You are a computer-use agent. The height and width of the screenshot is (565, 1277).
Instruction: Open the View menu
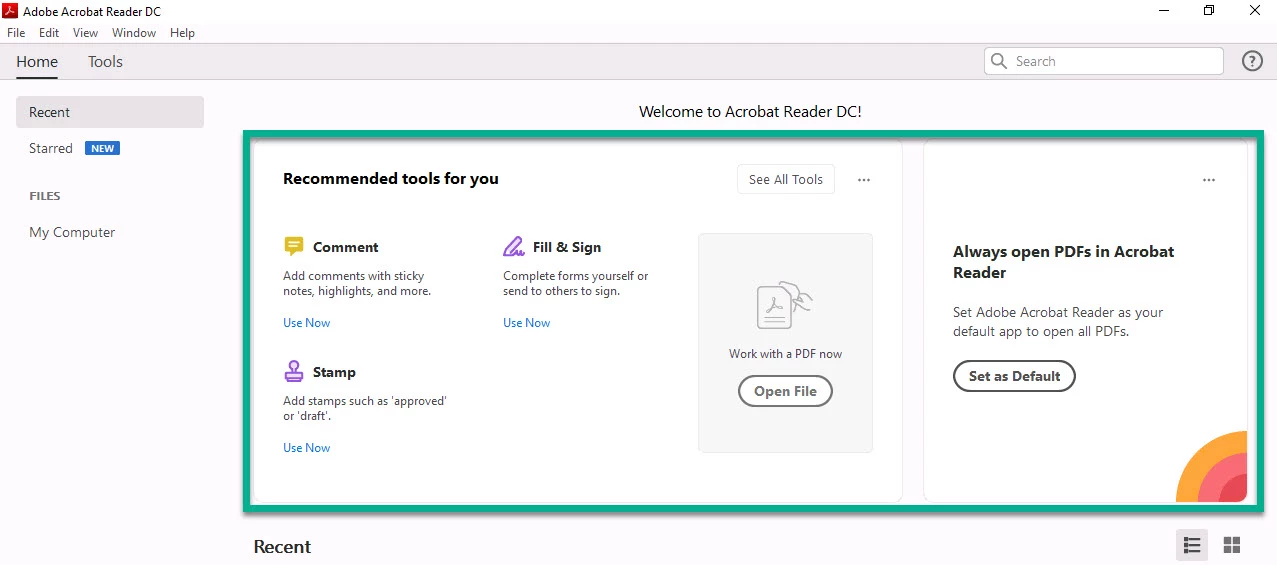pyautogui.click(x=86, y=33)
